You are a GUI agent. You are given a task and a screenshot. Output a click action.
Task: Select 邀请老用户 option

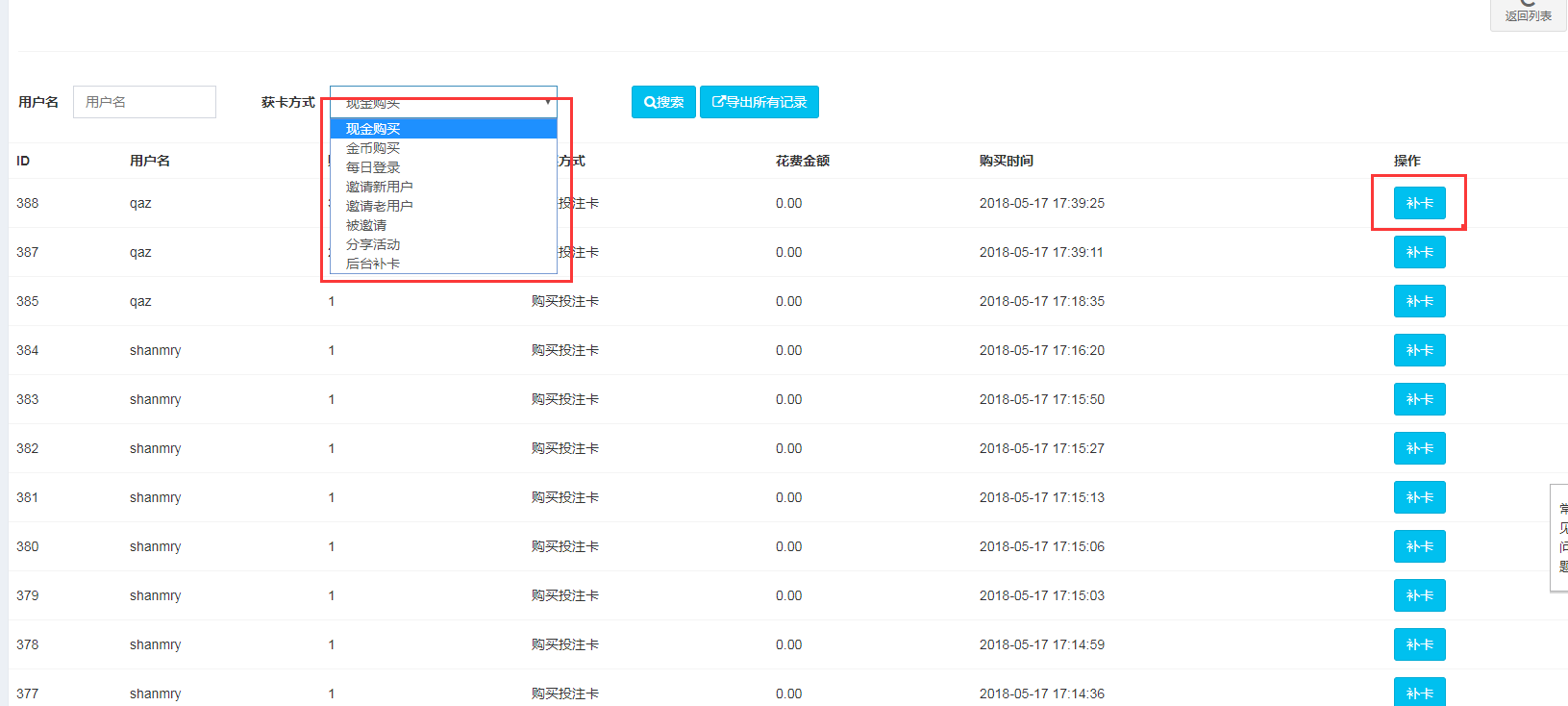tap(443, 206)
